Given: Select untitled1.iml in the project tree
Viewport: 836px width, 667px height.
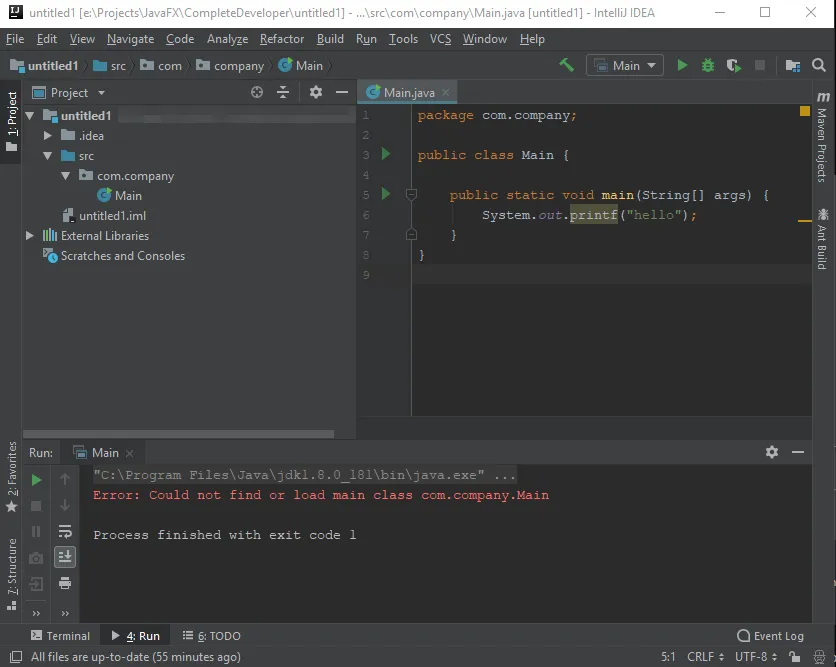Looking at the screenshot, I should 112,216.
